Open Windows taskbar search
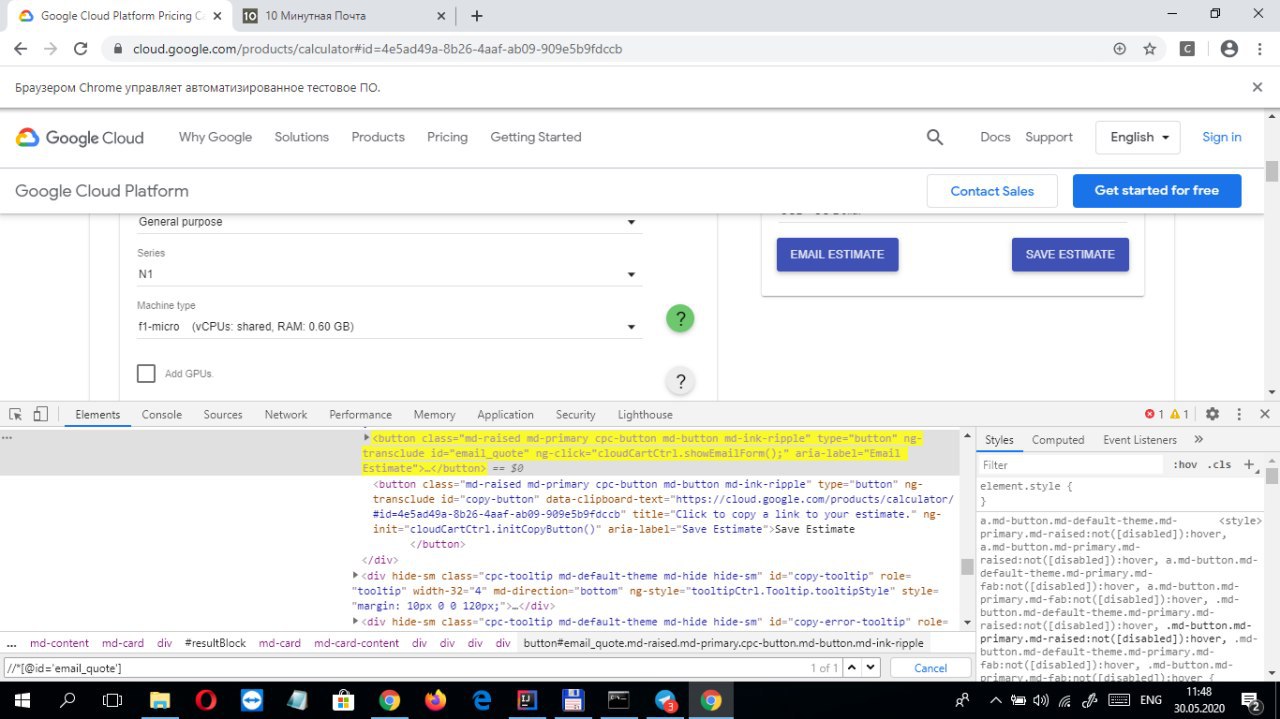The height and width of the screenshot is (719, 1280). tap(68, 700)
